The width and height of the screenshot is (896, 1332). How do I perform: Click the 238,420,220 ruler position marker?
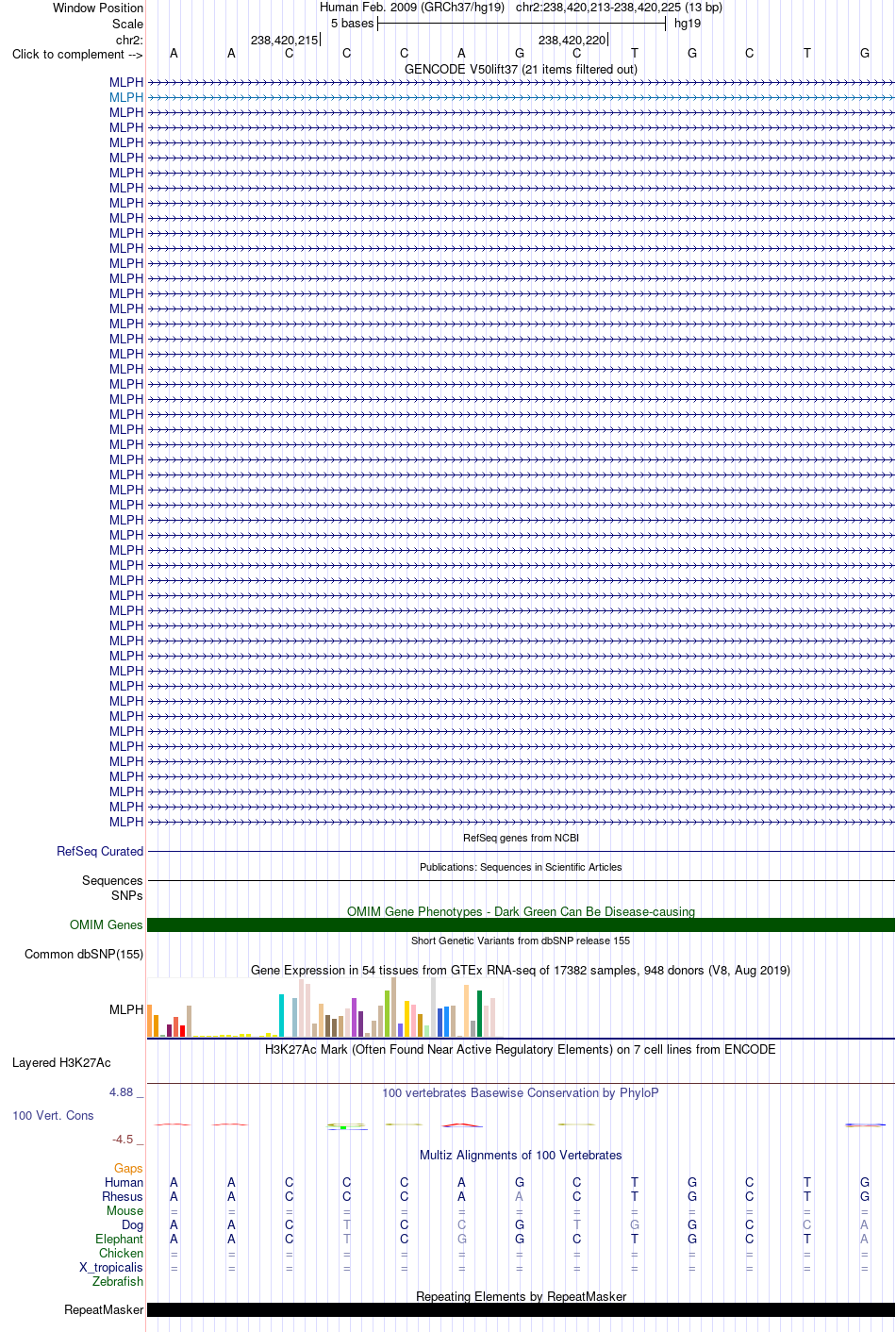[x=572, y=40]
